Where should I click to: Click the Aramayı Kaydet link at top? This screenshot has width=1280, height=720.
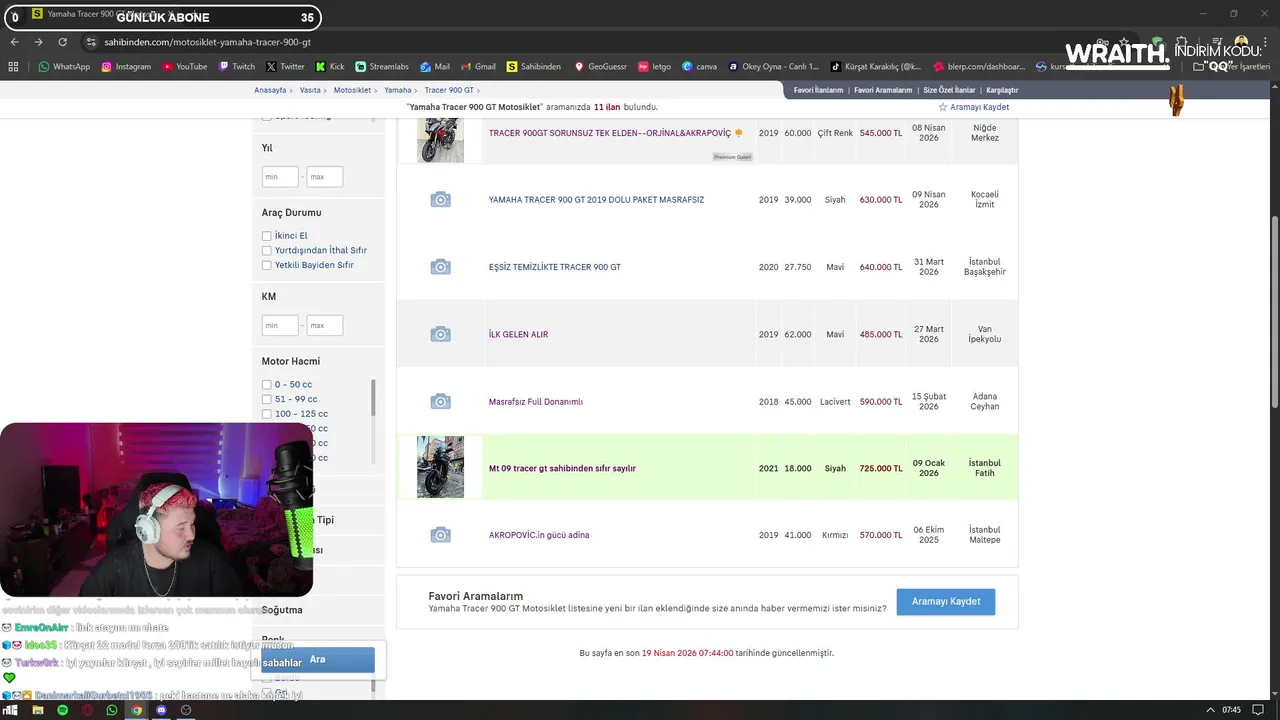click(979, 107)
